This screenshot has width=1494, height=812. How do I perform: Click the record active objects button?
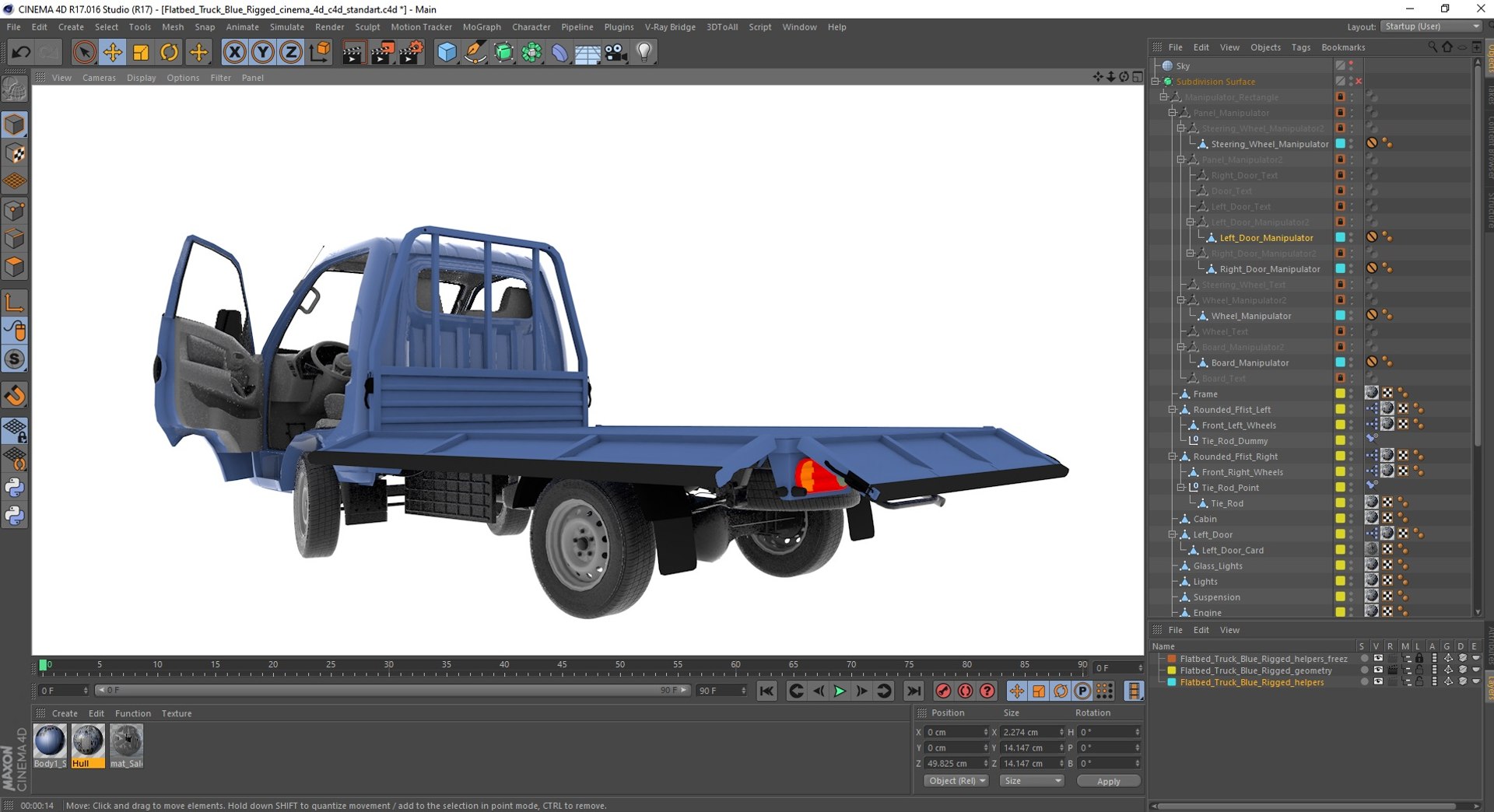pos(943,691)
